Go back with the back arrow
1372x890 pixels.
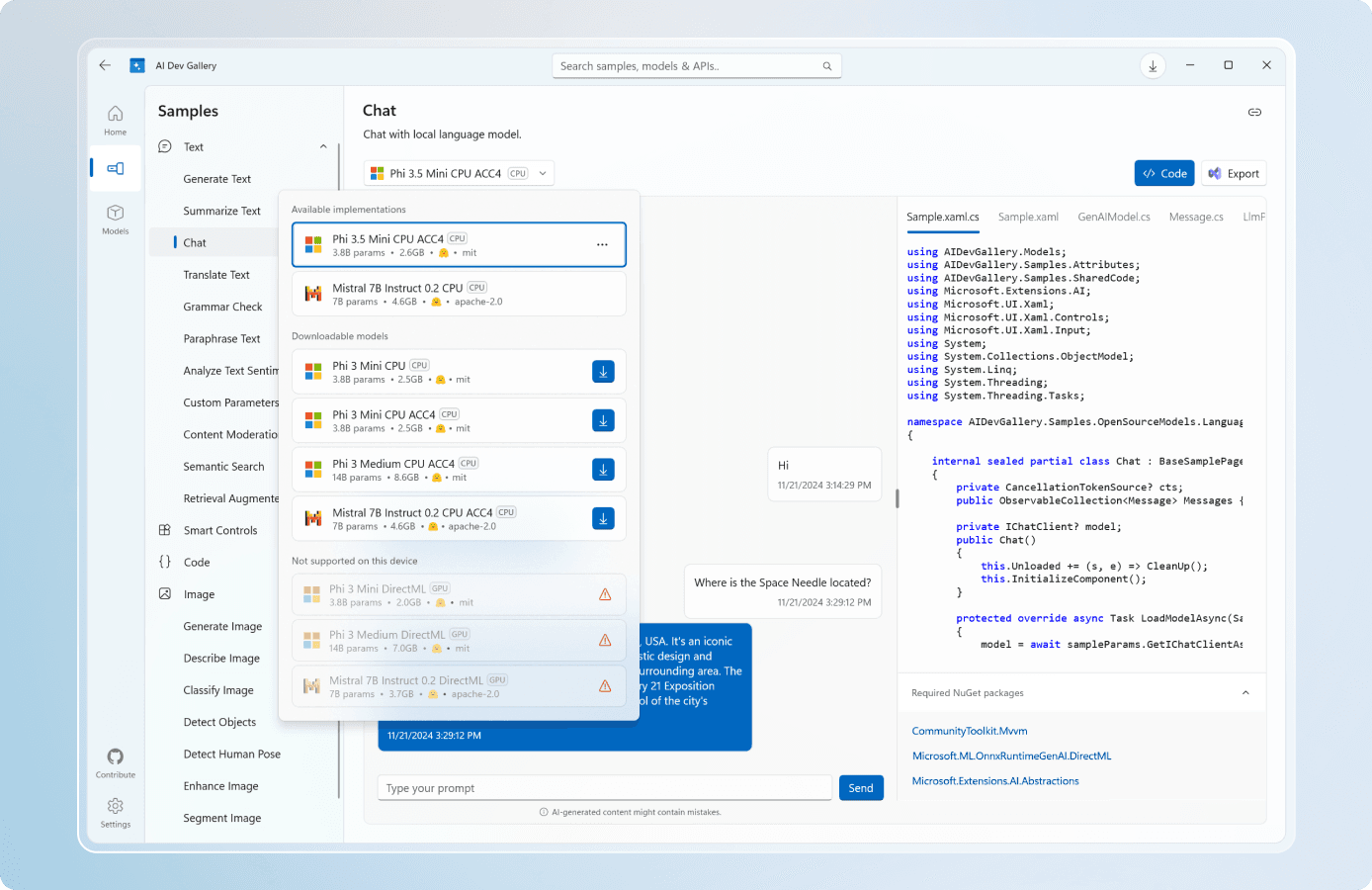coord(105,65)
